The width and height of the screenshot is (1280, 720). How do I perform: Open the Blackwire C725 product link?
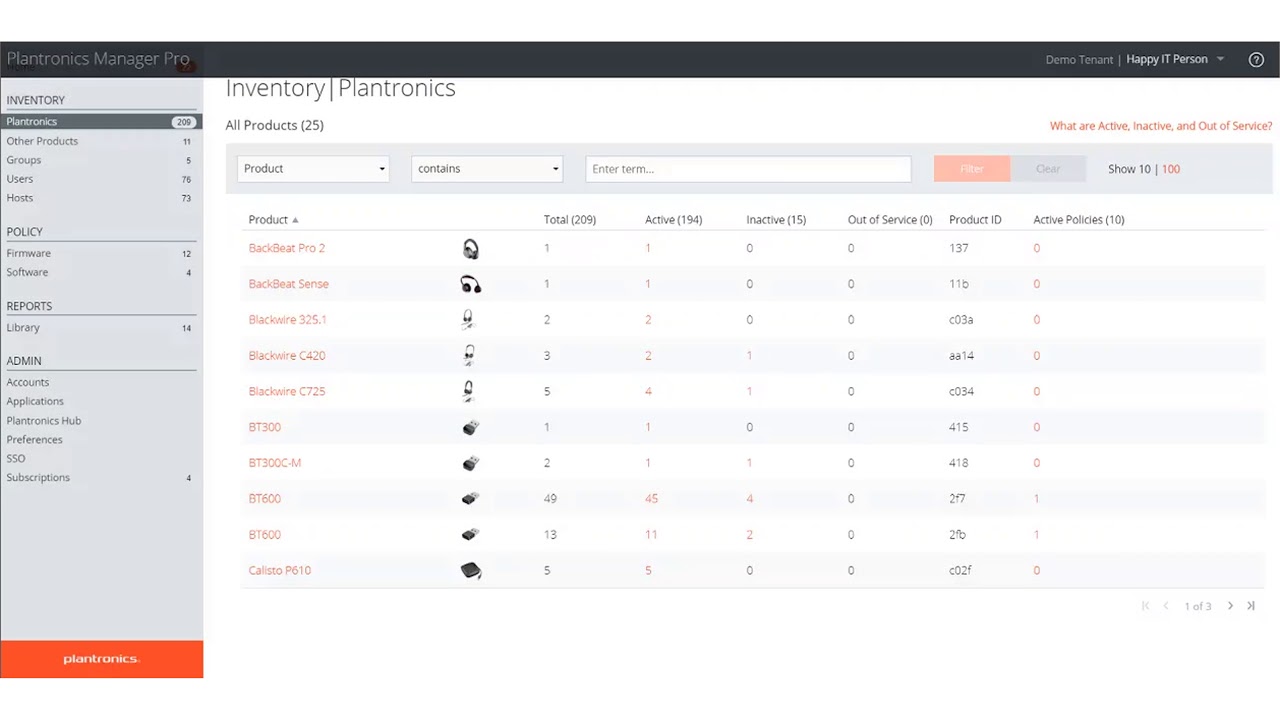287,391
